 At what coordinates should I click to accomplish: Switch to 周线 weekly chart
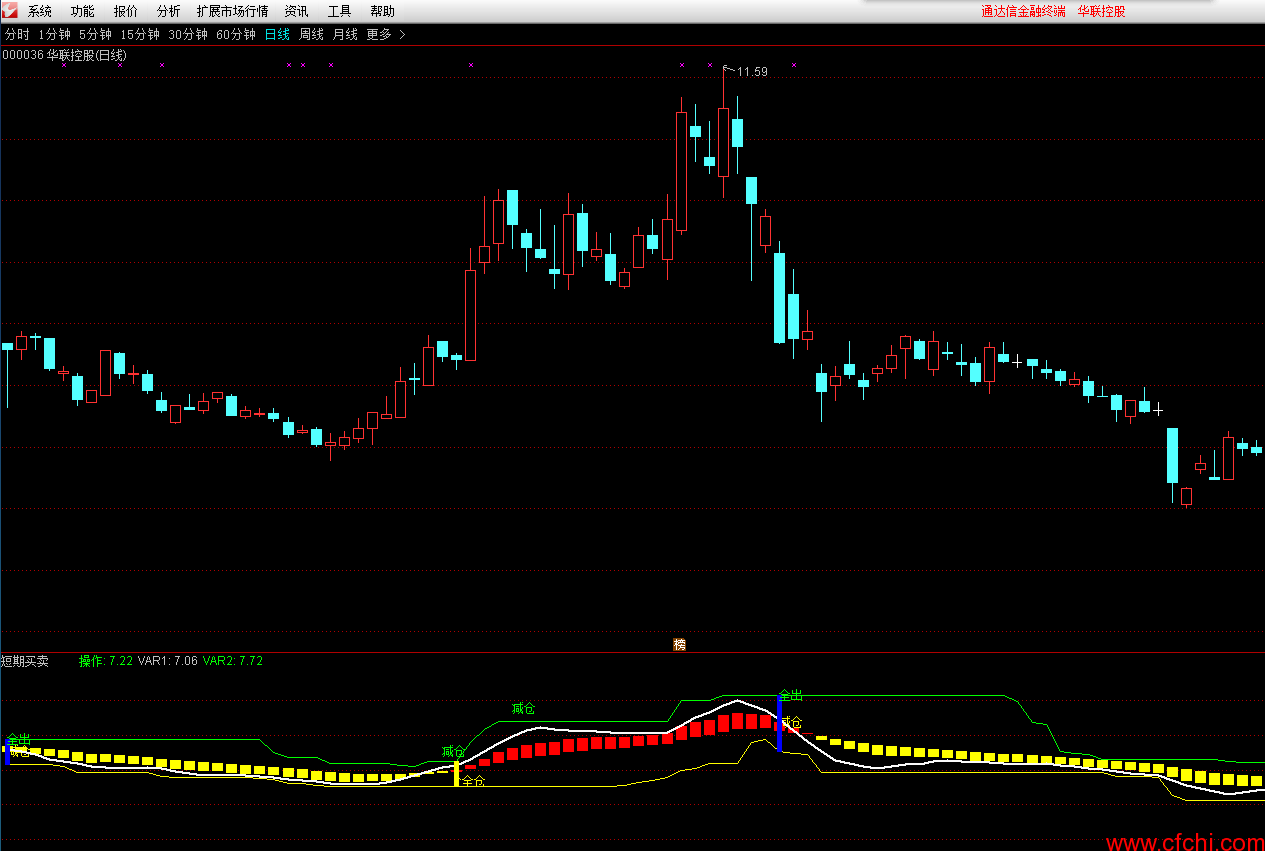pyautogui.click(x=312, y=34)
